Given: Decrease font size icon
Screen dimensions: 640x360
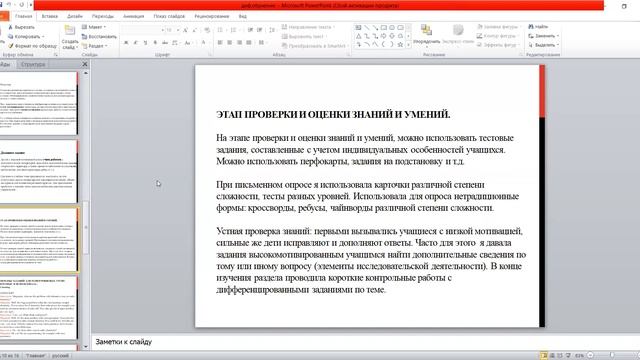Looking at the screenshot, I should 195,30.
